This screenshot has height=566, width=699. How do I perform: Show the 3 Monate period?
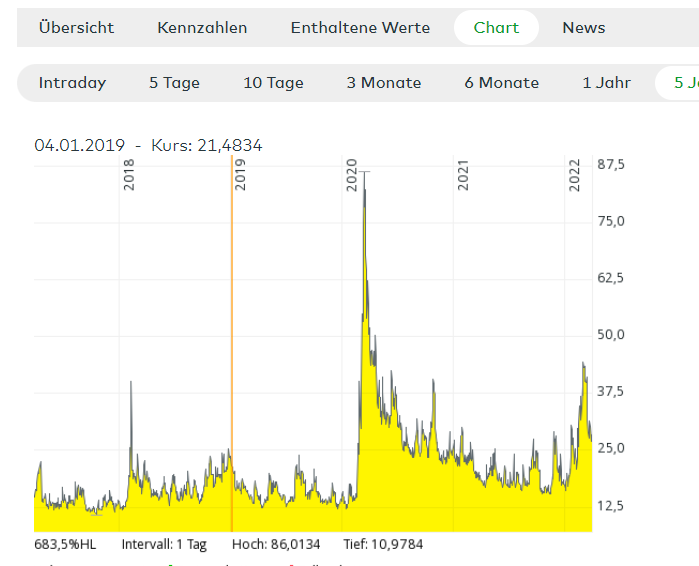pyautogui.click(x=386, y=83)
